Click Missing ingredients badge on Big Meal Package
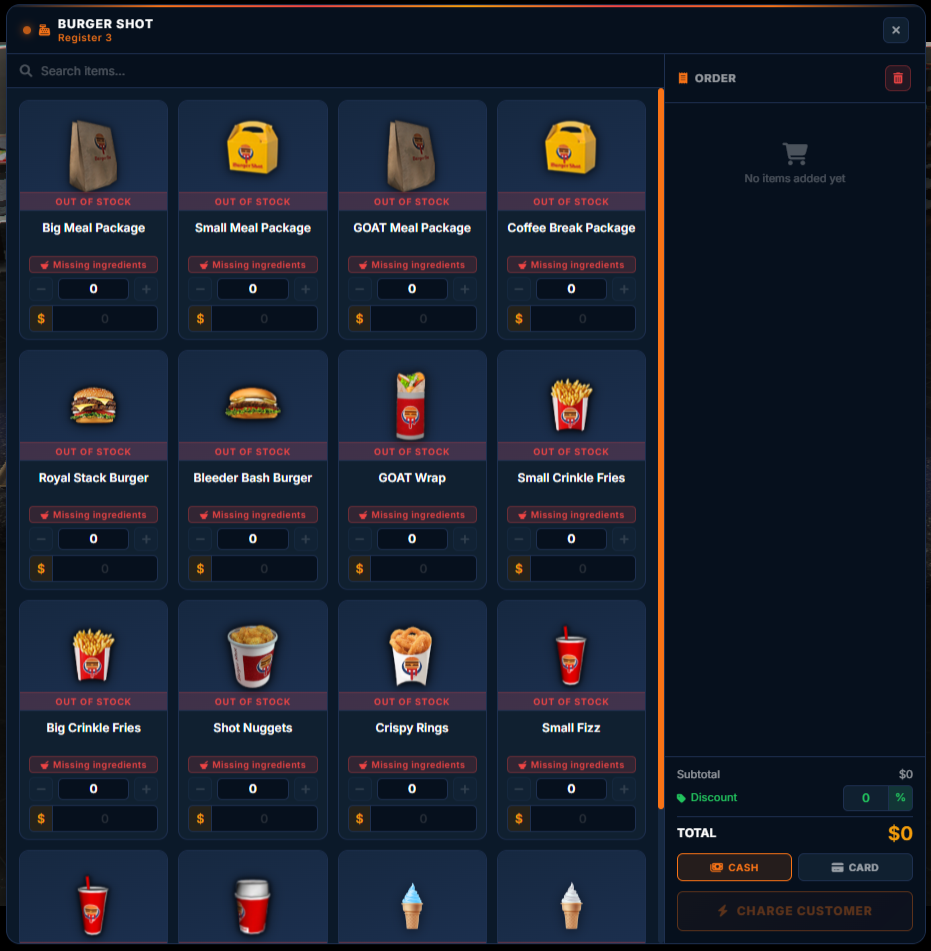Viewport: 931px width, 951px height. [x=93, y=264]
